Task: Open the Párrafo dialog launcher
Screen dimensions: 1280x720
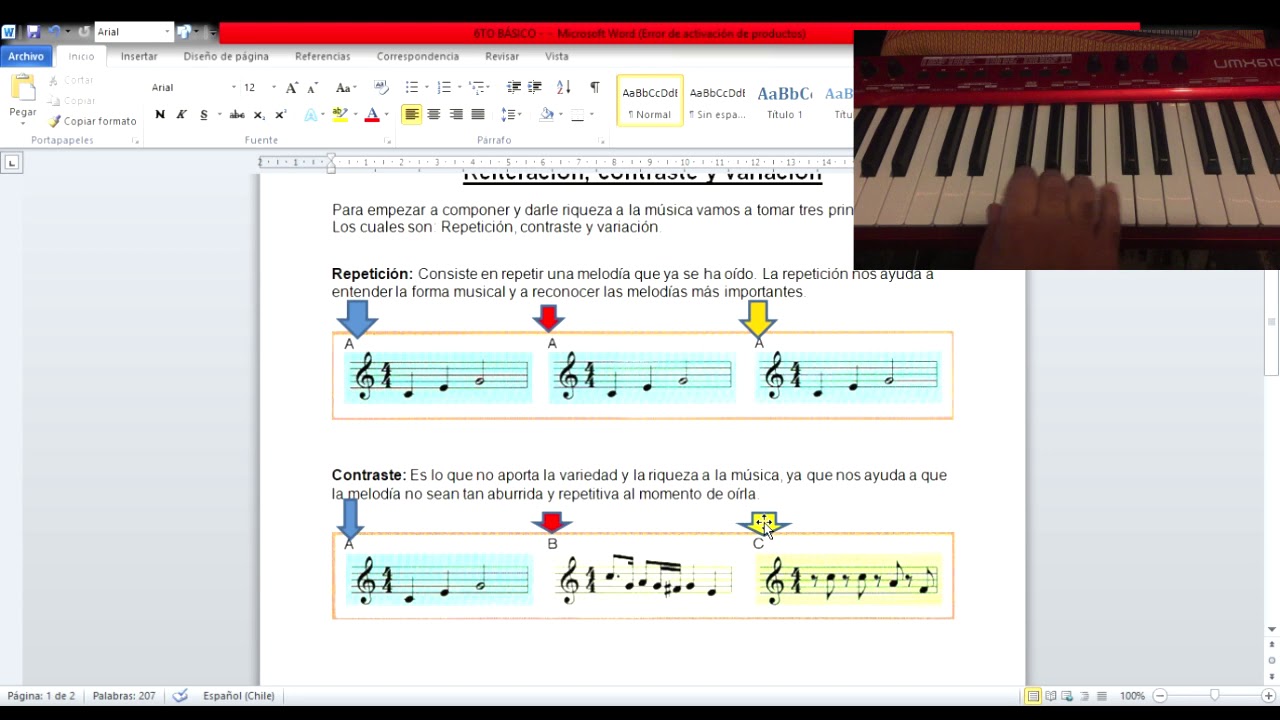Action: pyautogui.click(x=602, y=141)
